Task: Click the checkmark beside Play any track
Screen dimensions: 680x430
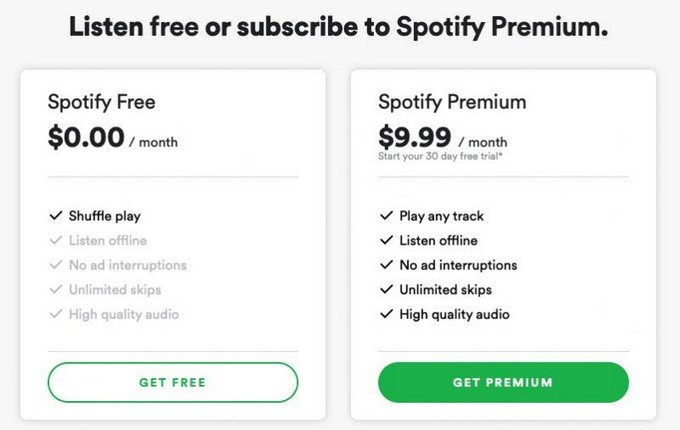Action: [x=385, y=216]
